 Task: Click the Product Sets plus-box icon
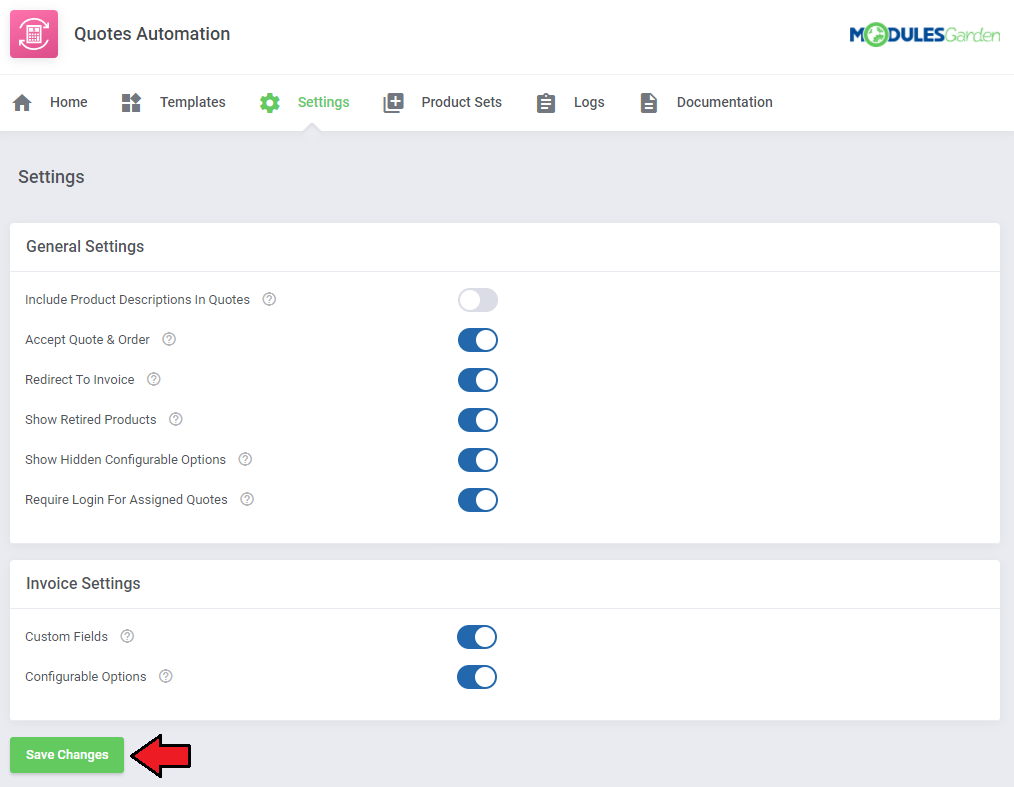click(x=393, y=103)
